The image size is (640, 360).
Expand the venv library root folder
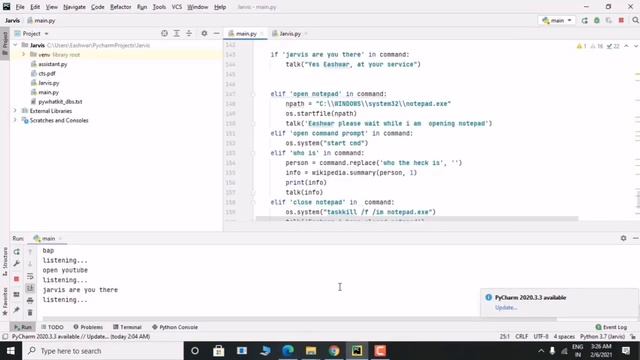[x=24, y=55]
